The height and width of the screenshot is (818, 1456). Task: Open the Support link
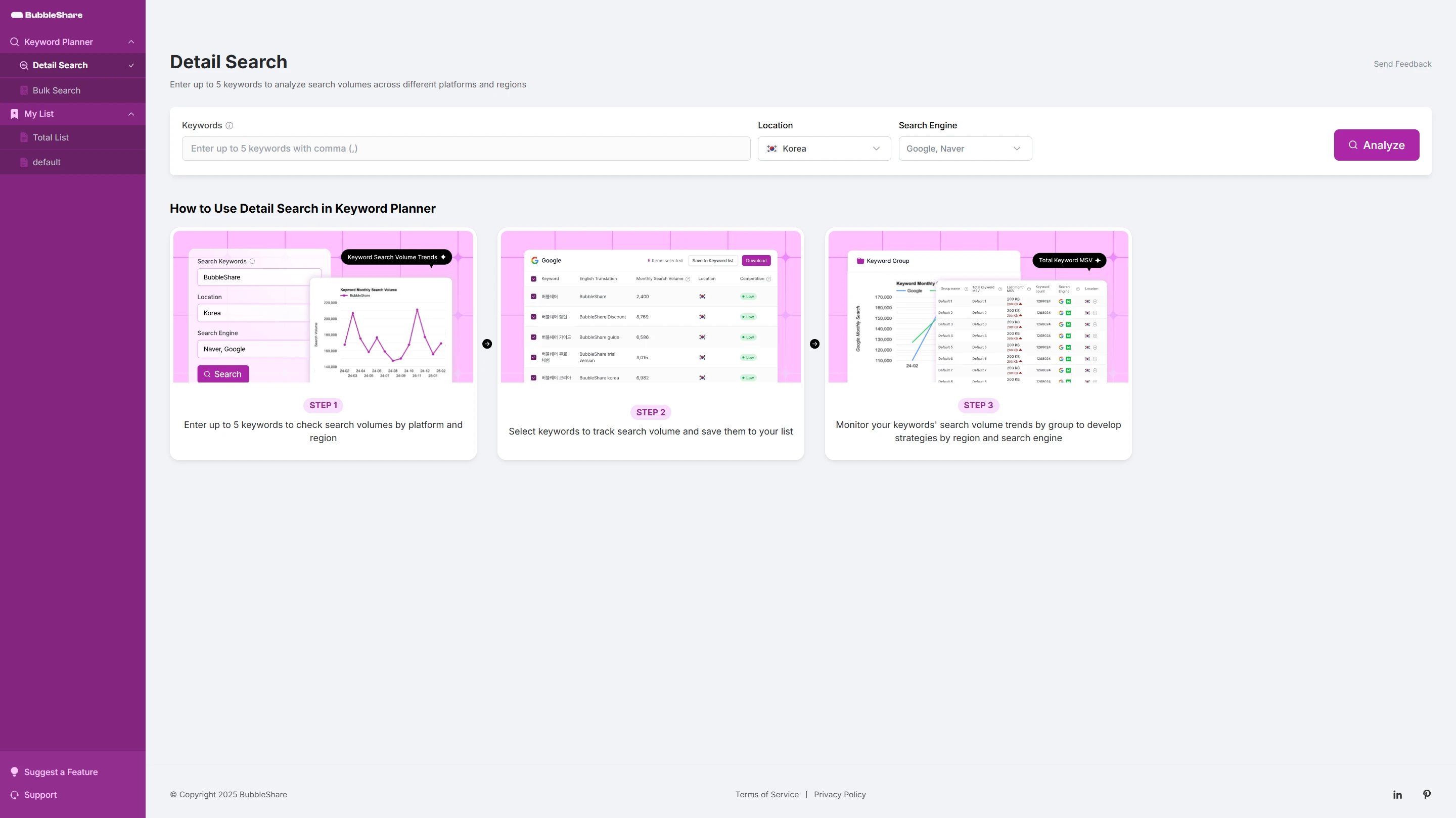pyautogui.click(x=40, y=794)
